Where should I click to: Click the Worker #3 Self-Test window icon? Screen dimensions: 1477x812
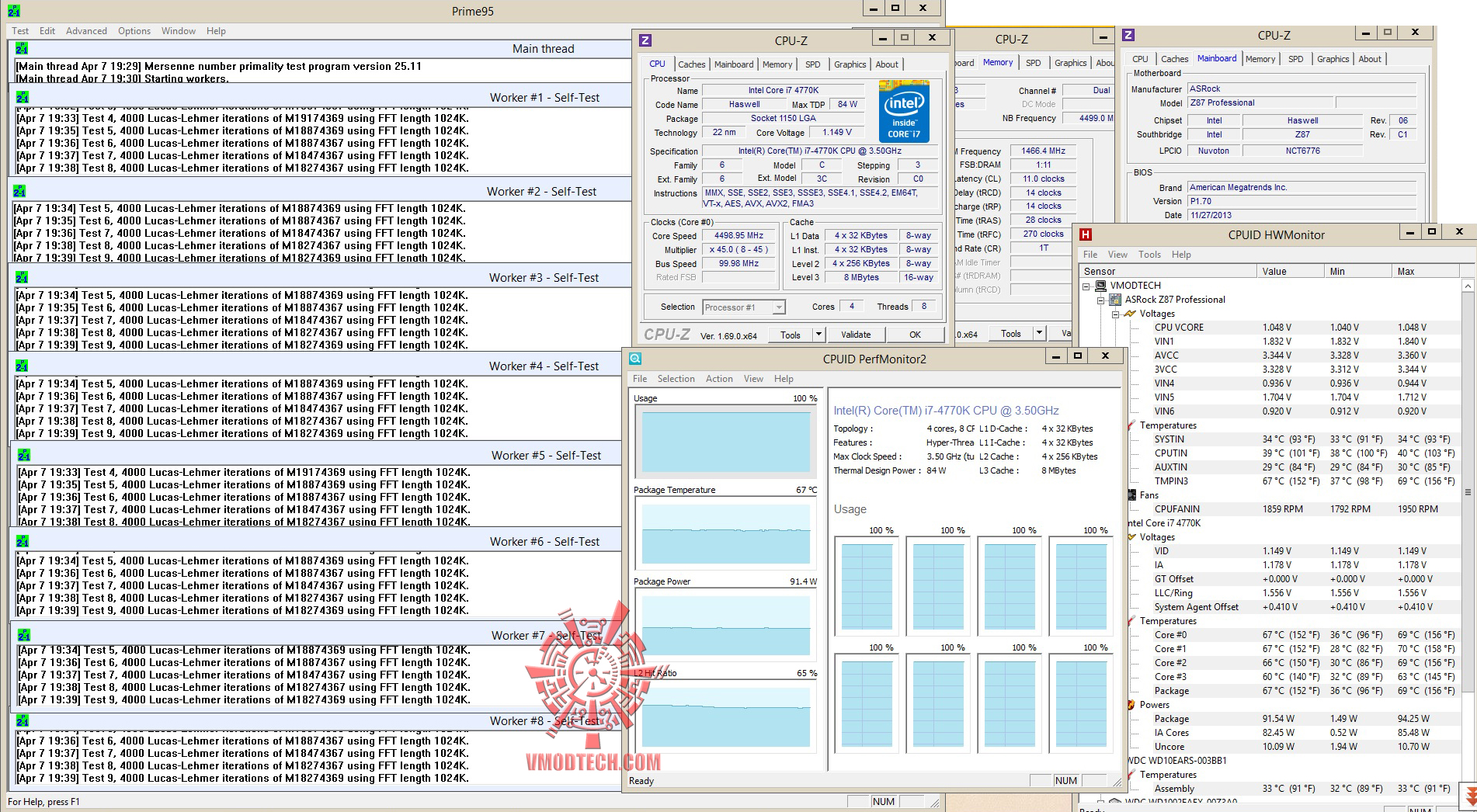[22, 277]
